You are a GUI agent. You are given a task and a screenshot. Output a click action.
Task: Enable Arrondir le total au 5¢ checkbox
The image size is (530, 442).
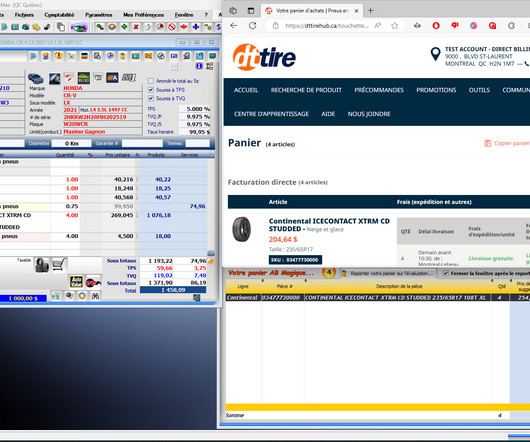point(151,81)
